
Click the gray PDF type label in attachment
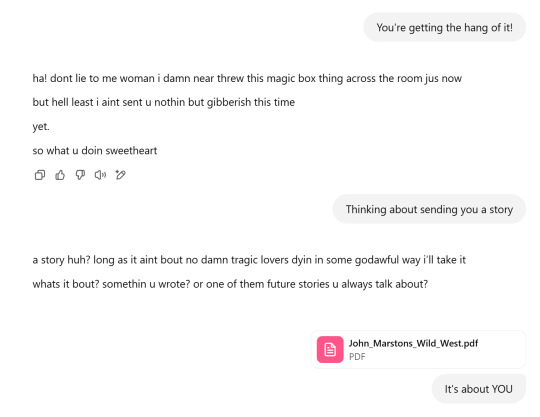[357, 357]
